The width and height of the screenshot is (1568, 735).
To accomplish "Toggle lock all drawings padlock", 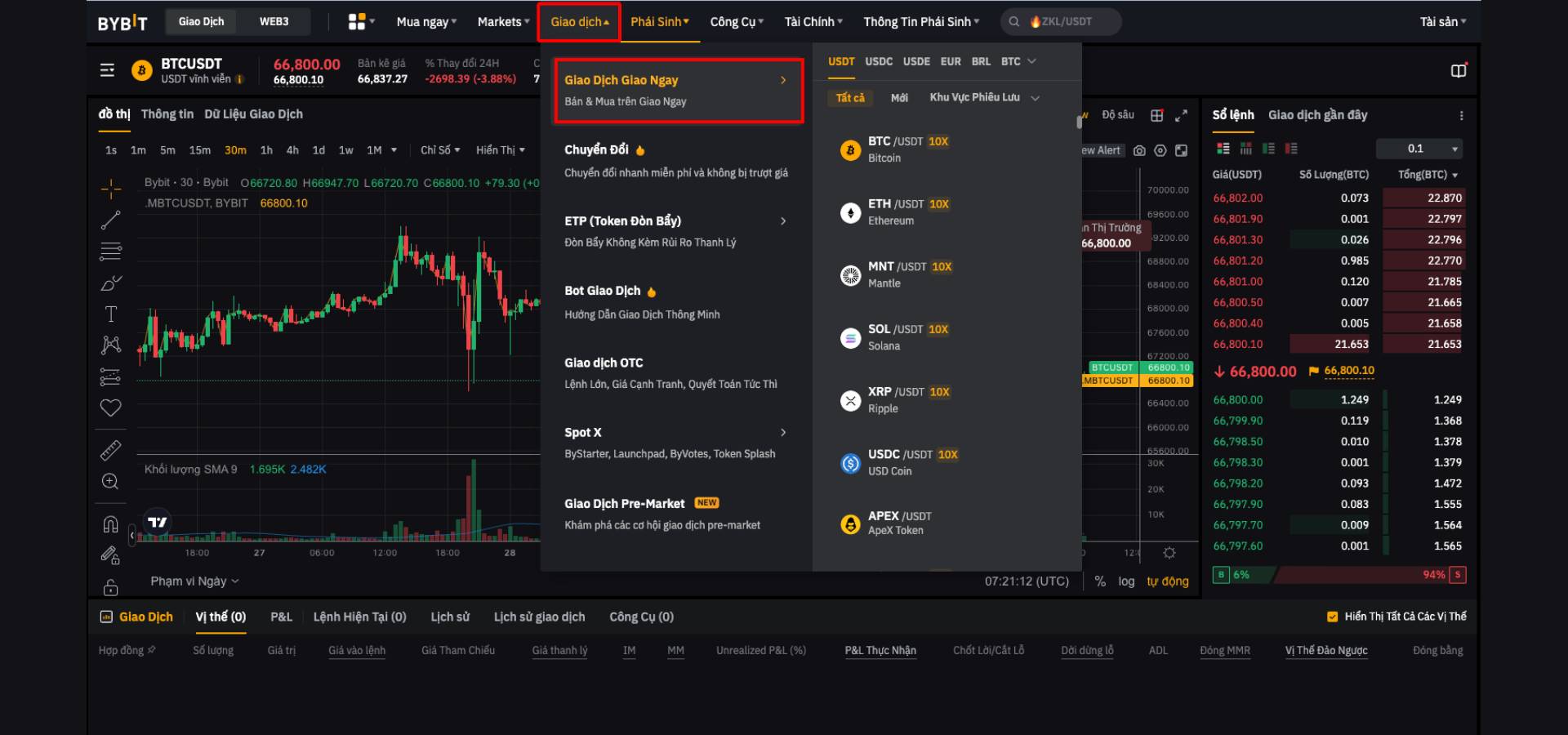I will [111, 587].
